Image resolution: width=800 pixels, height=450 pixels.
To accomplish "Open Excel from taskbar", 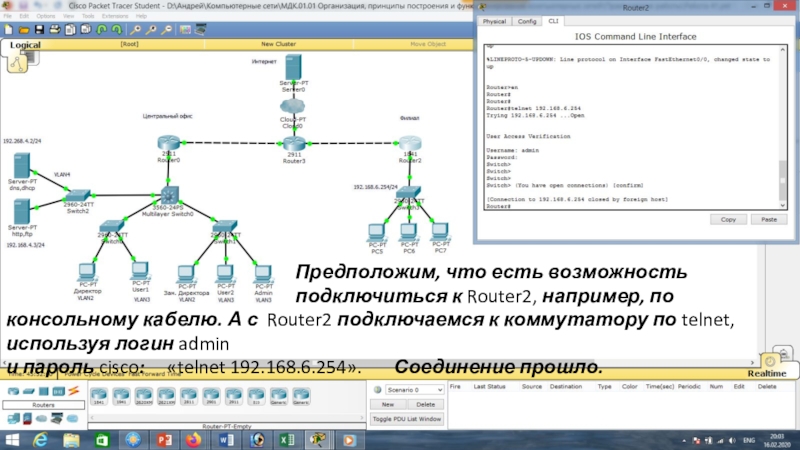I will coord(287,440).
